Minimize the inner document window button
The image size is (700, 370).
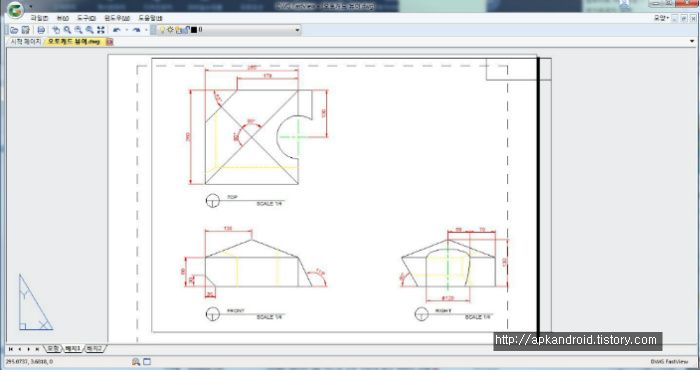click(x=675, y=18)
